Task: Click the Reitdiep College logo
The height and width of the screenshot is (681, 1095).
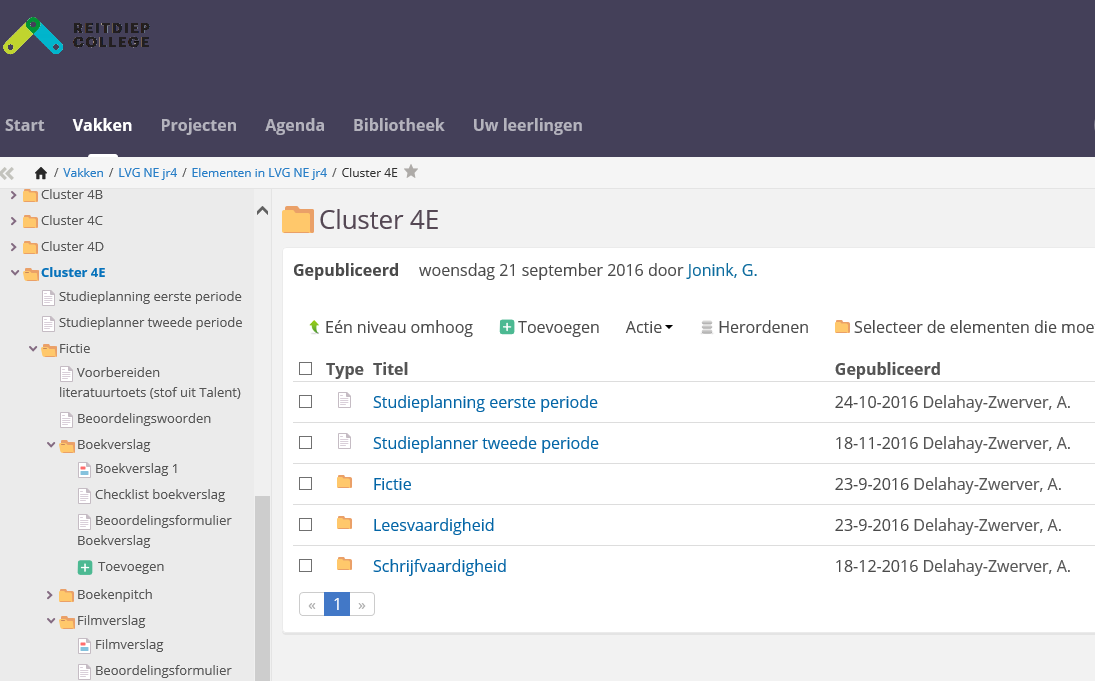Action: pyautogui.click(x=76, y=35)
